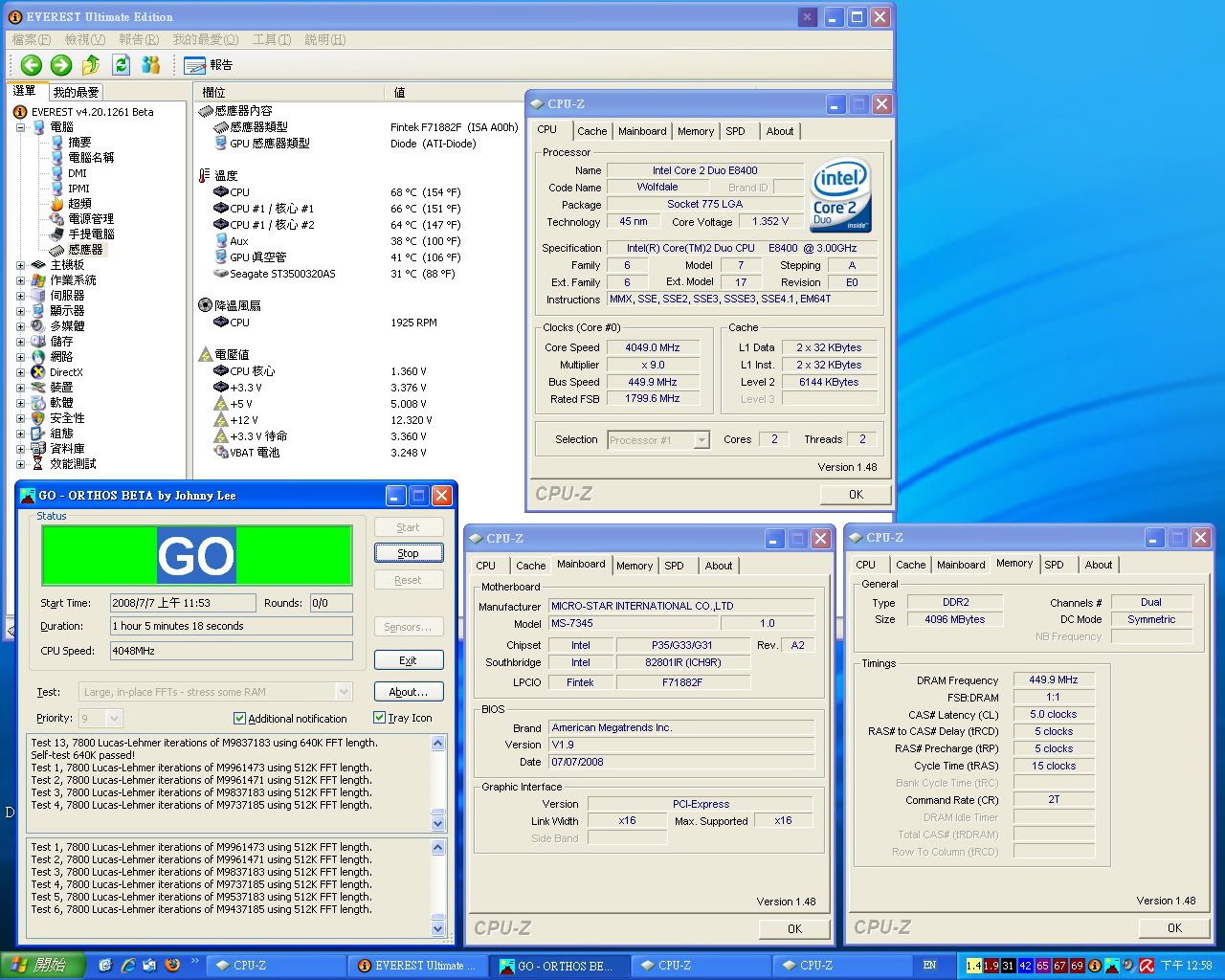This screenshot has height=980, width=1225.
Task: Click OK in the CPU-Z Mainboard window
Action: click(794, 928)
